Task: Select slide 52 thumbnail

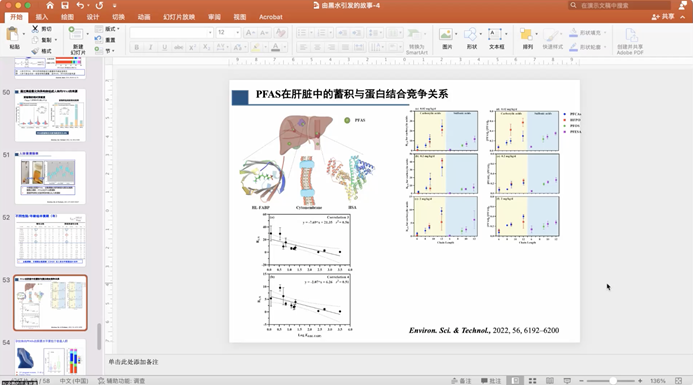Action: tap(50, 240)
